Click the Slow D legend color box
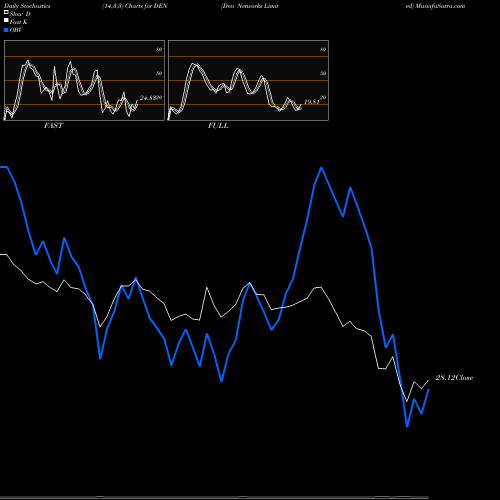 pyautogui.click(x=6, y=12)
